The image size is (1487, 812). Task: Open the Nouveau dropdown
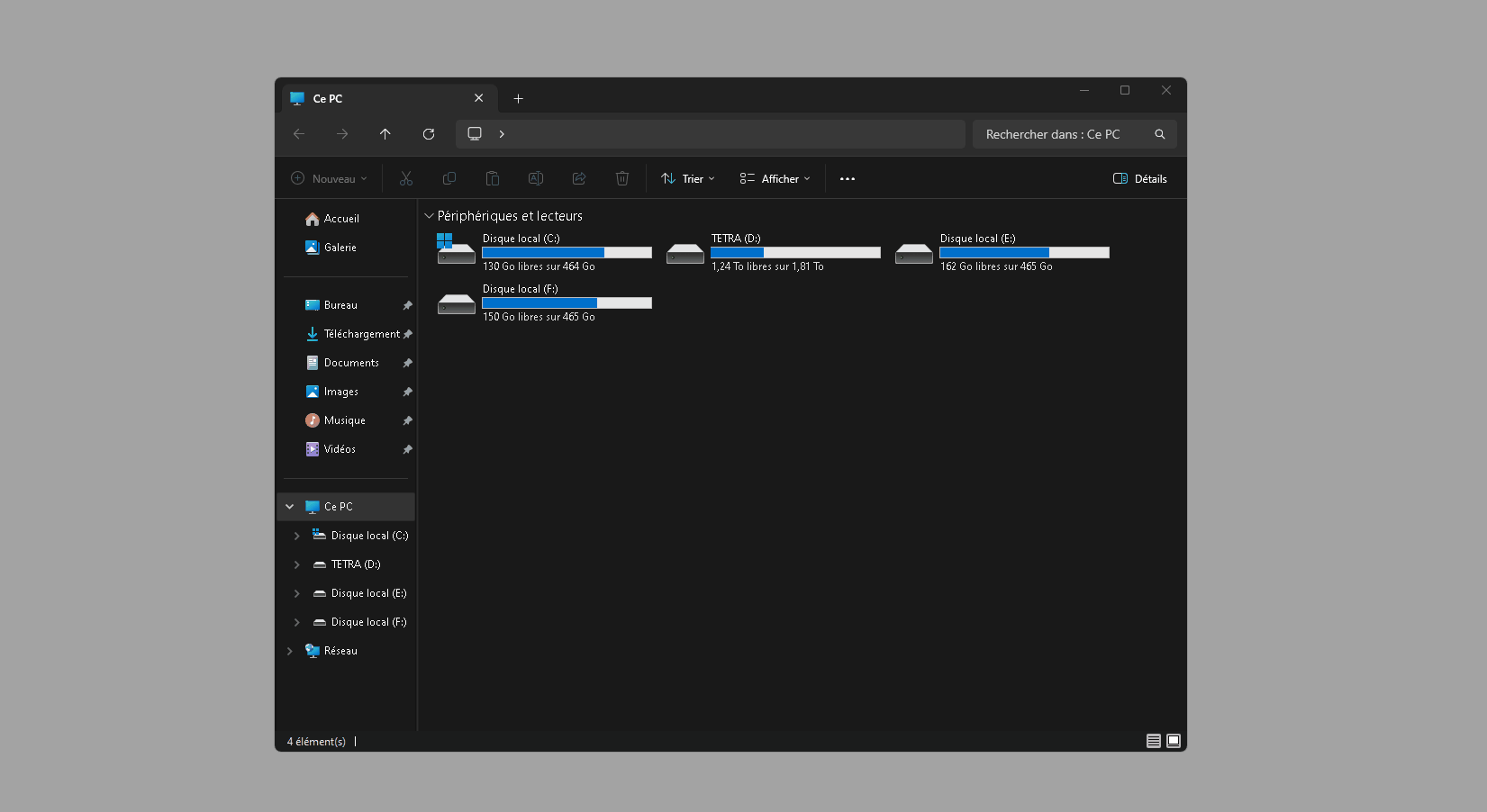[x=330, y=178]
